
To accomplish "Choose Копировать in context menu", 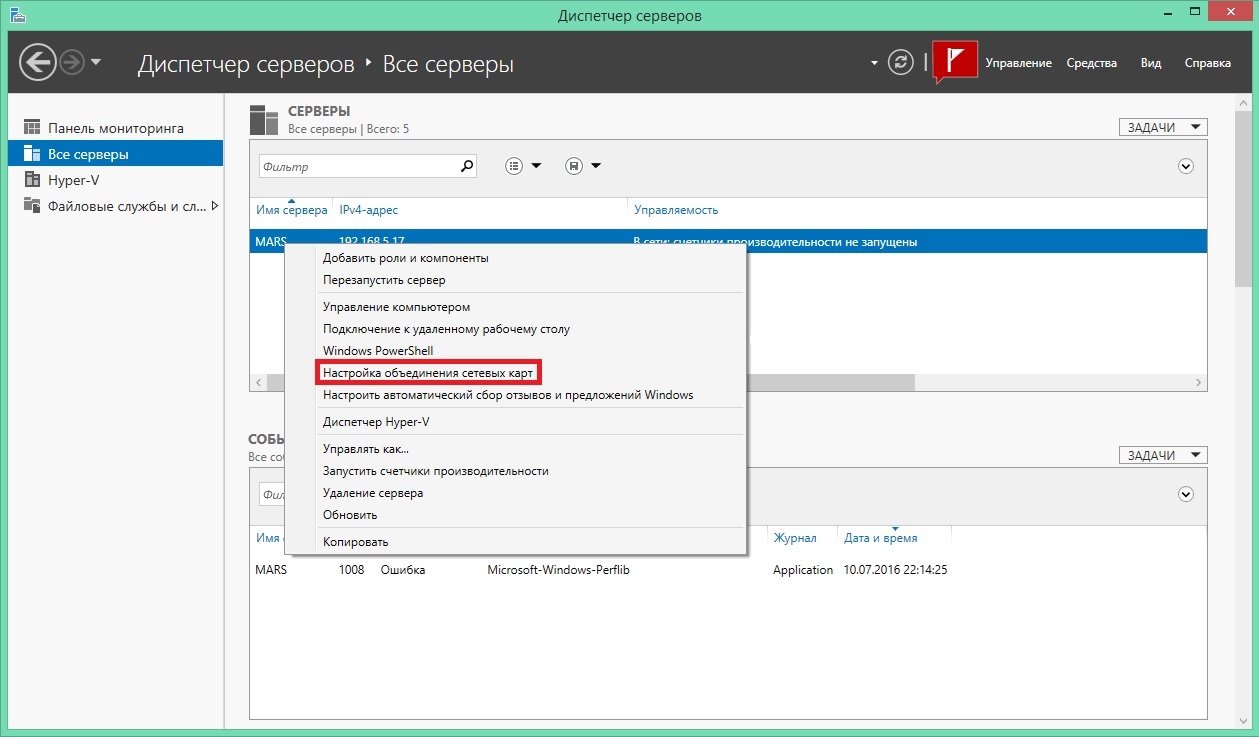I will [355, 542].
